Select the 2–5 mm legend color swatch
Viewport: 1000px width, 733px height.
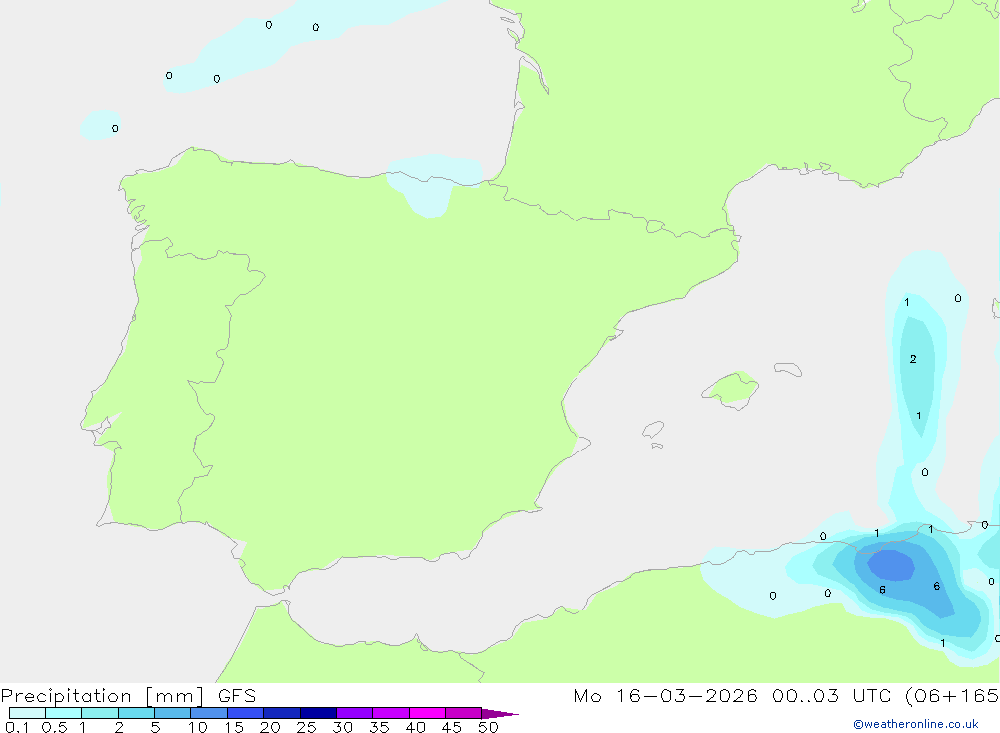pyautogui.click(x=136, y=713)
